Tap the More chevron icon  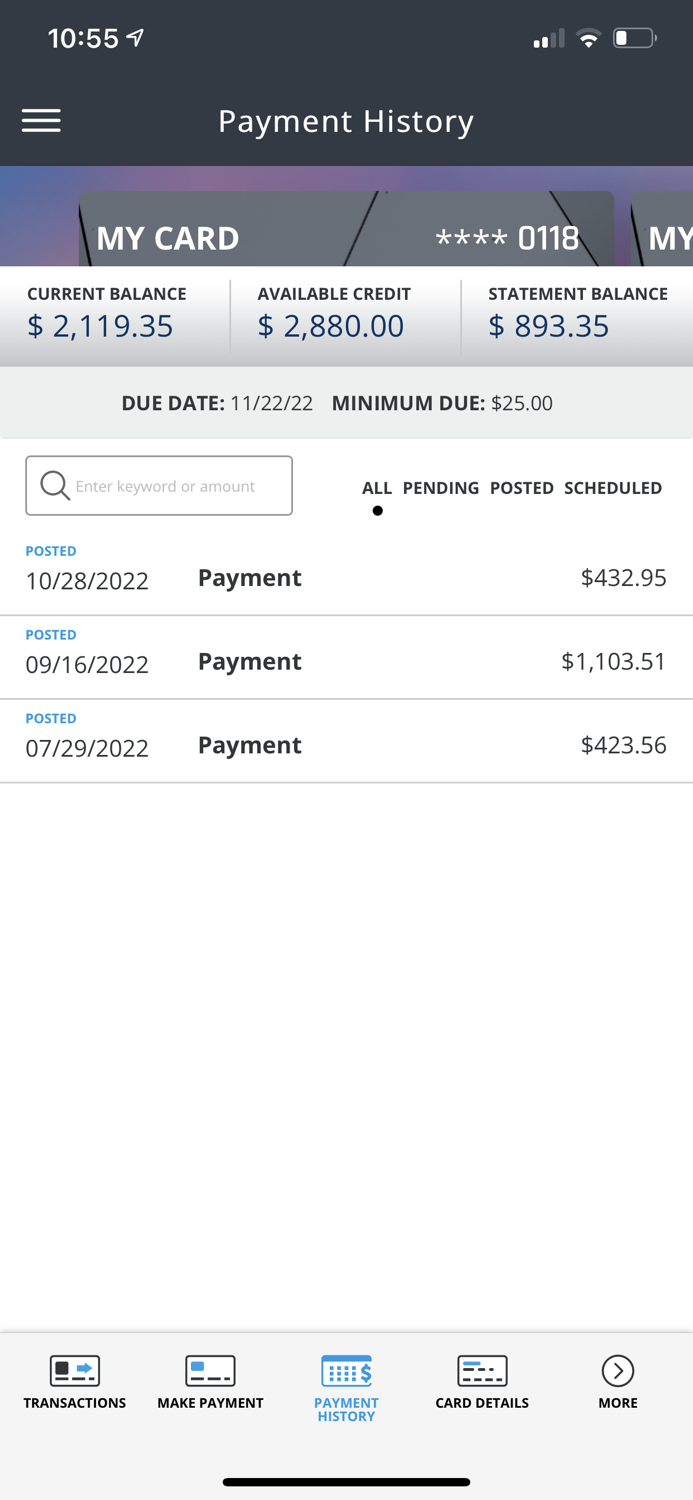pyautogui.click(x=618, y=1370)
